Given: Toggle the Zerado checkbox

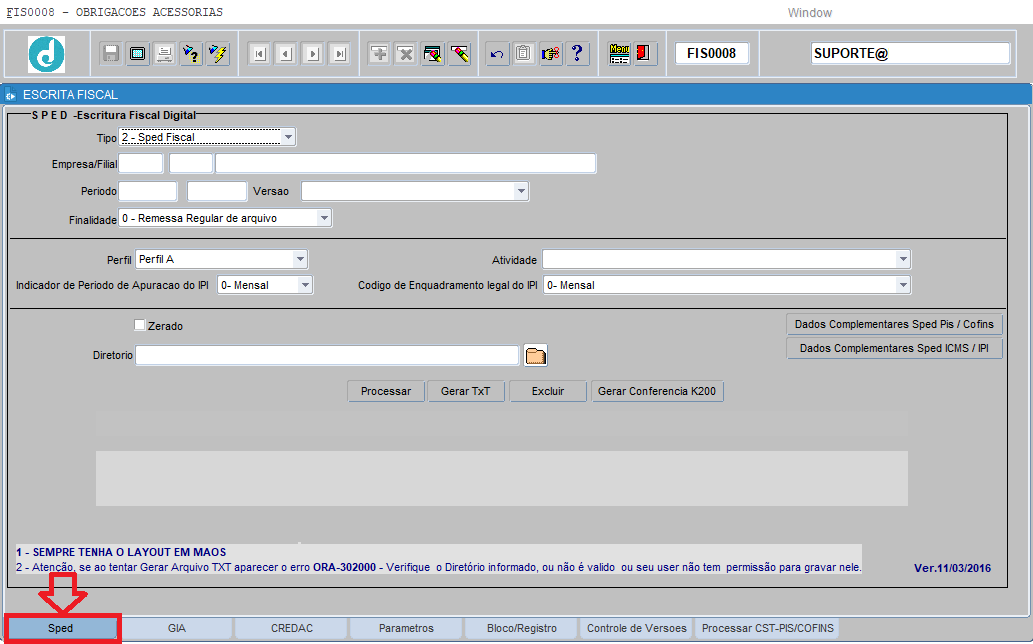Looking at the screenshot, I should point(139,325).
